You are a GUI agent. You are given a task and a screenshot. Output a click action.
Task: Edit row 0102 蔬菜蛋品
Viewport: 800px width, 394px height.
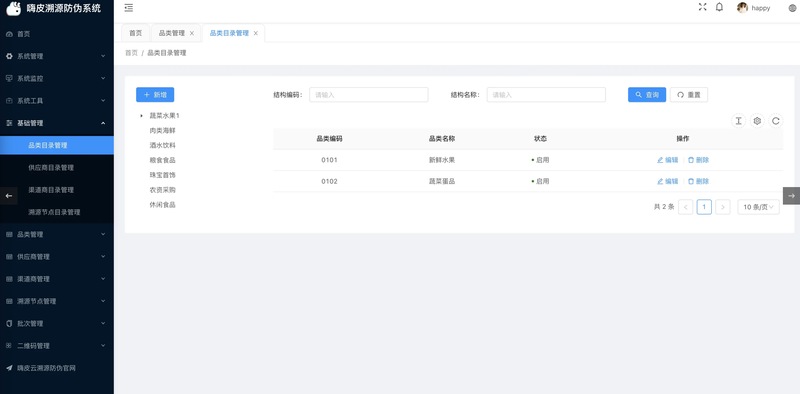[x=667, y=181]
